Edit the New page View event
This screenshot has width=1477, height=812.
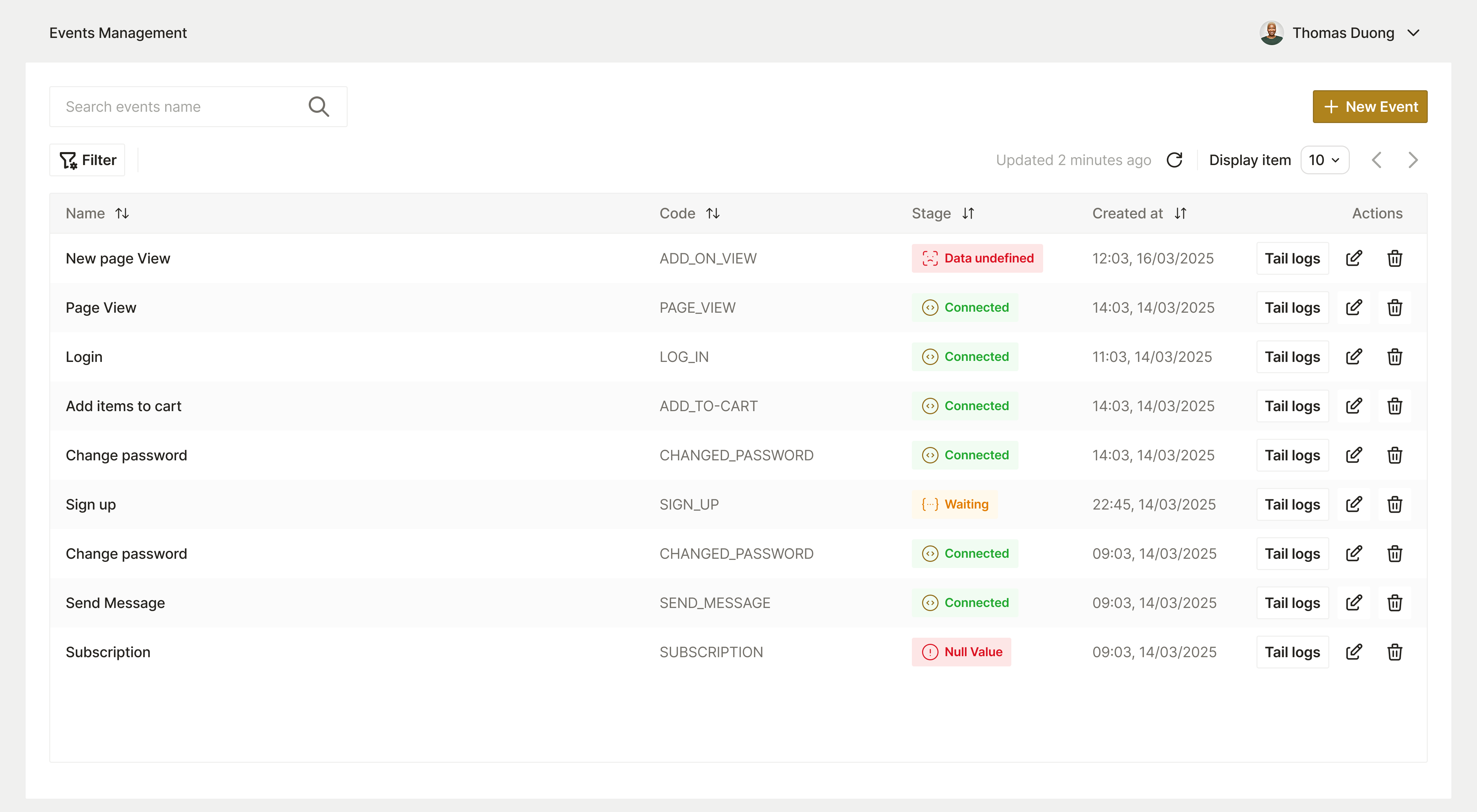point(1354,258)
